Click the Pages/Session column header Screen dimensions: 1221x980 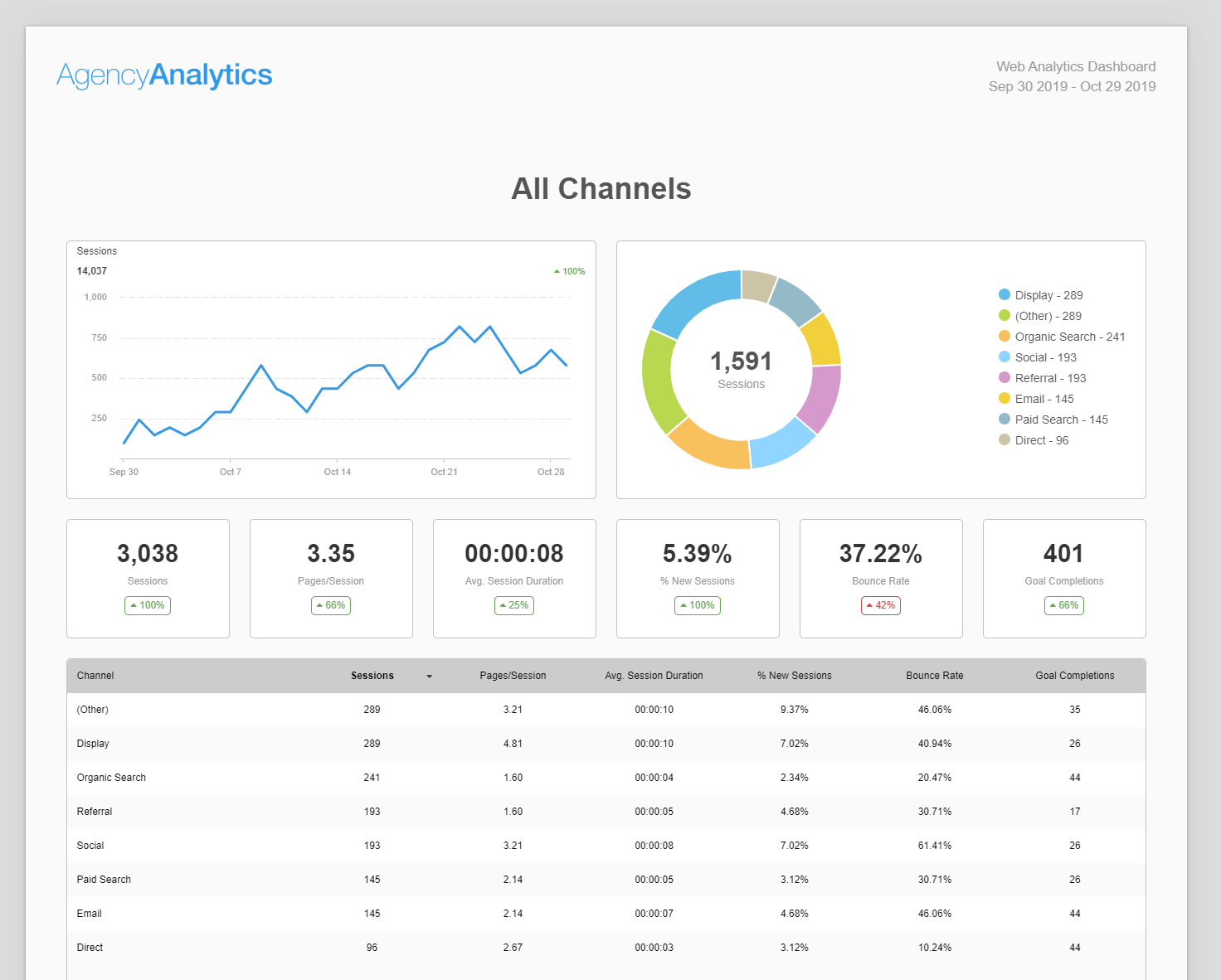513,676
